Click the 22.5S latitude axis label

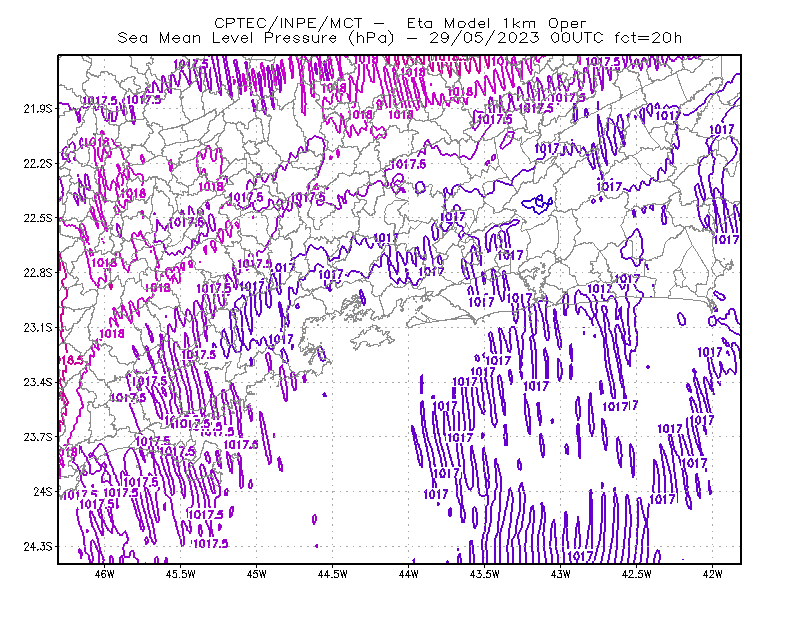[x=38, y=218]
